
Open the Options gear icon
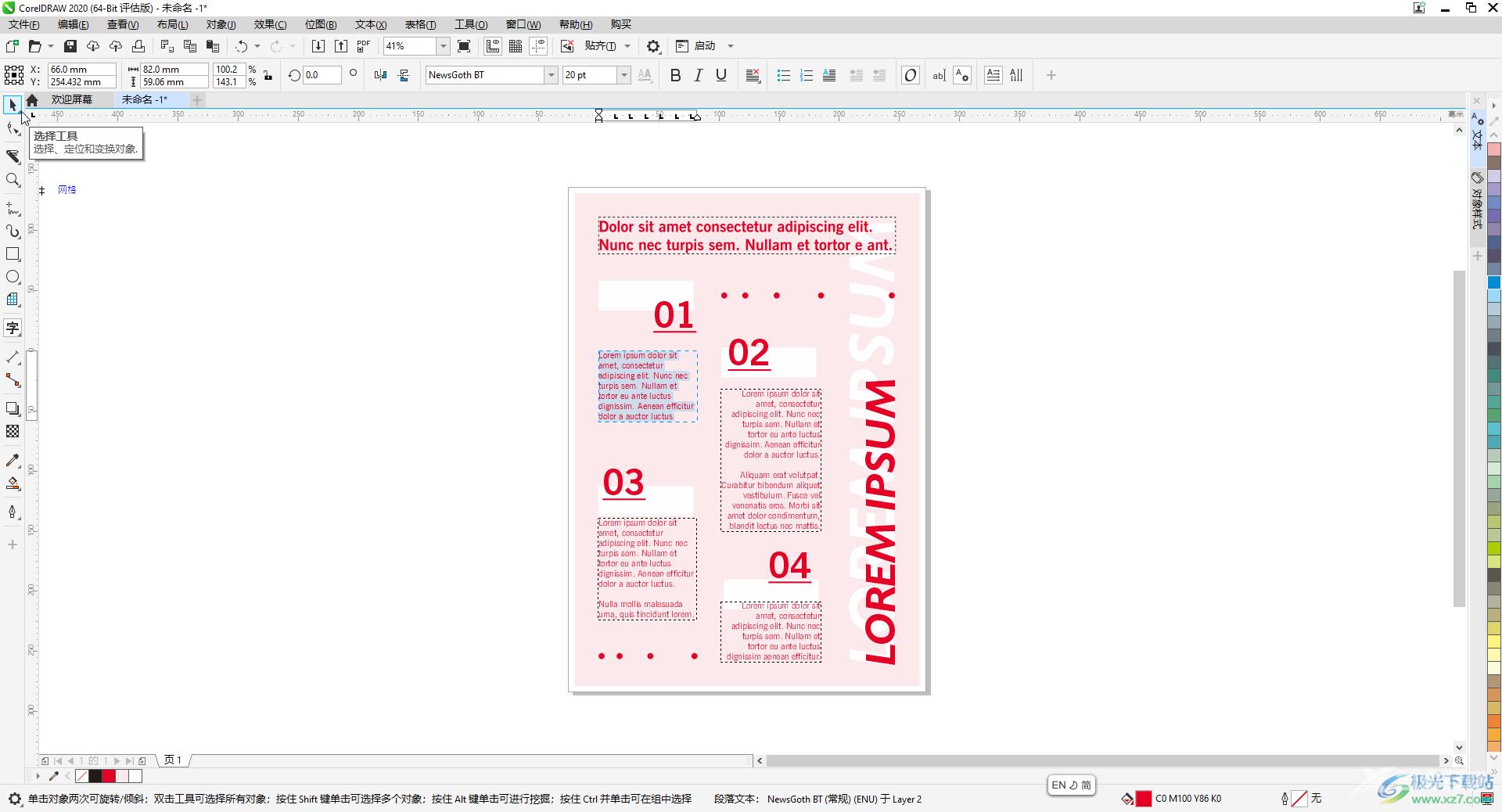tap(653, 46)
